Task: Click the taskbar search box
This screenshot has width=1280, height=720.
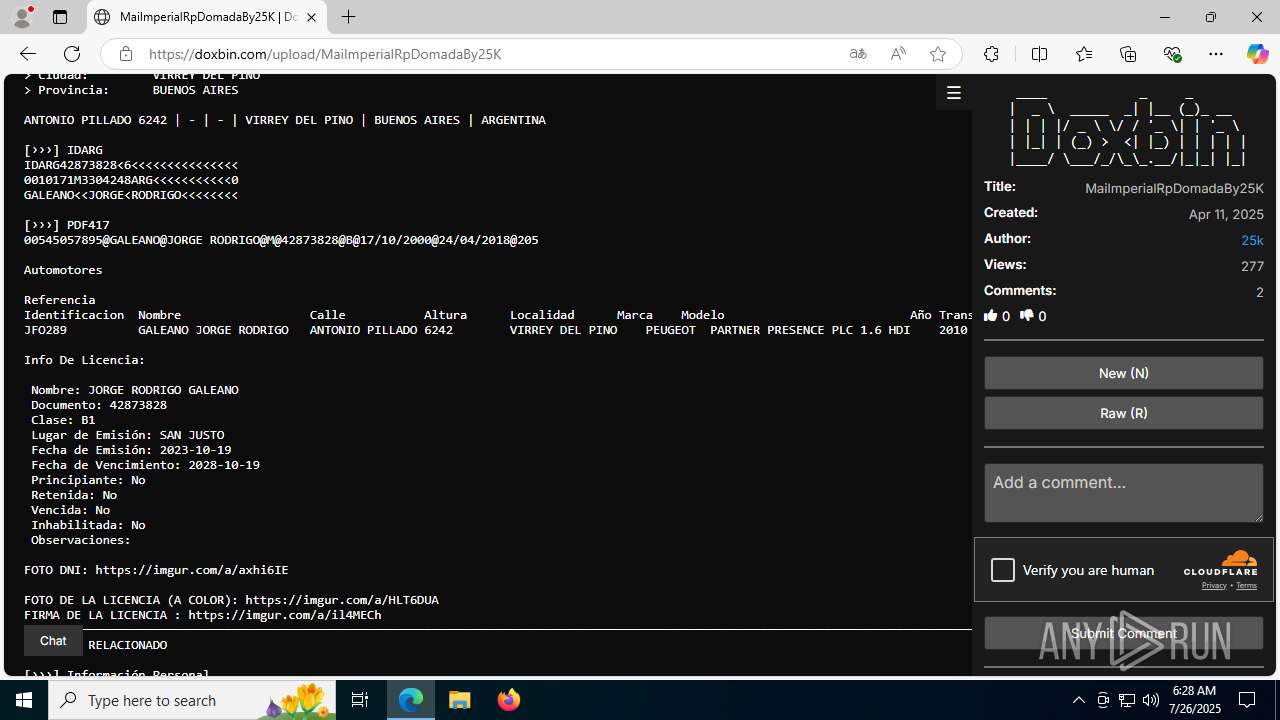Action: (x=193, y=700)
